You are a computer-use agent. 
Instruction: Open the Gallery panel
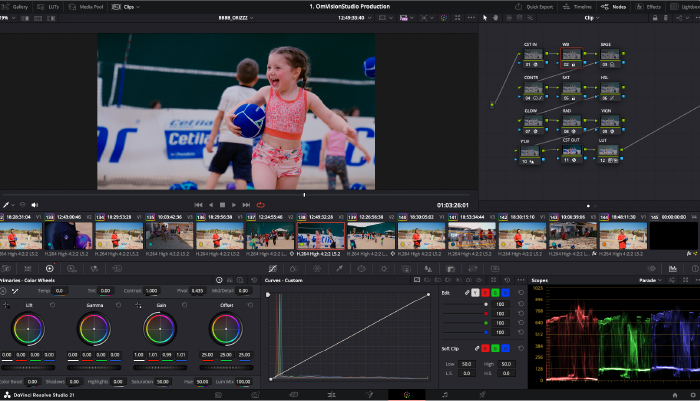pyautogui.click(x=16, y=7)
